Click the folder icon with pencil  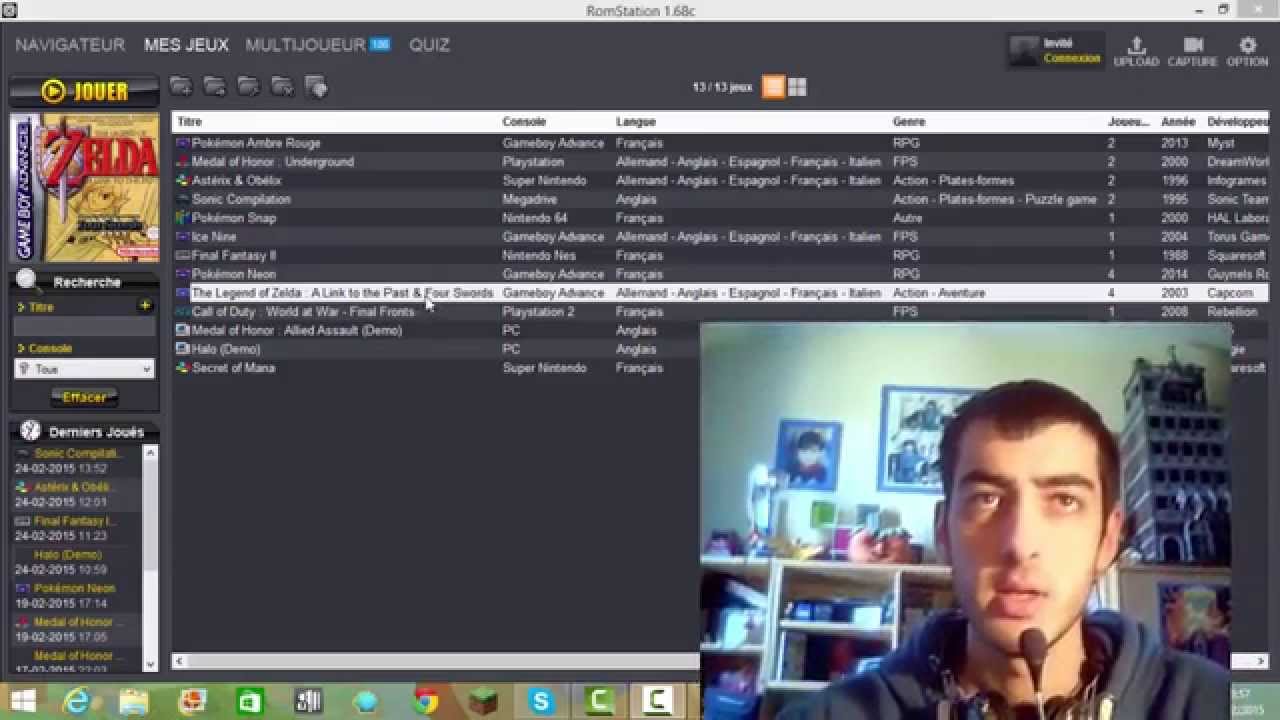[x=248, y=86]
